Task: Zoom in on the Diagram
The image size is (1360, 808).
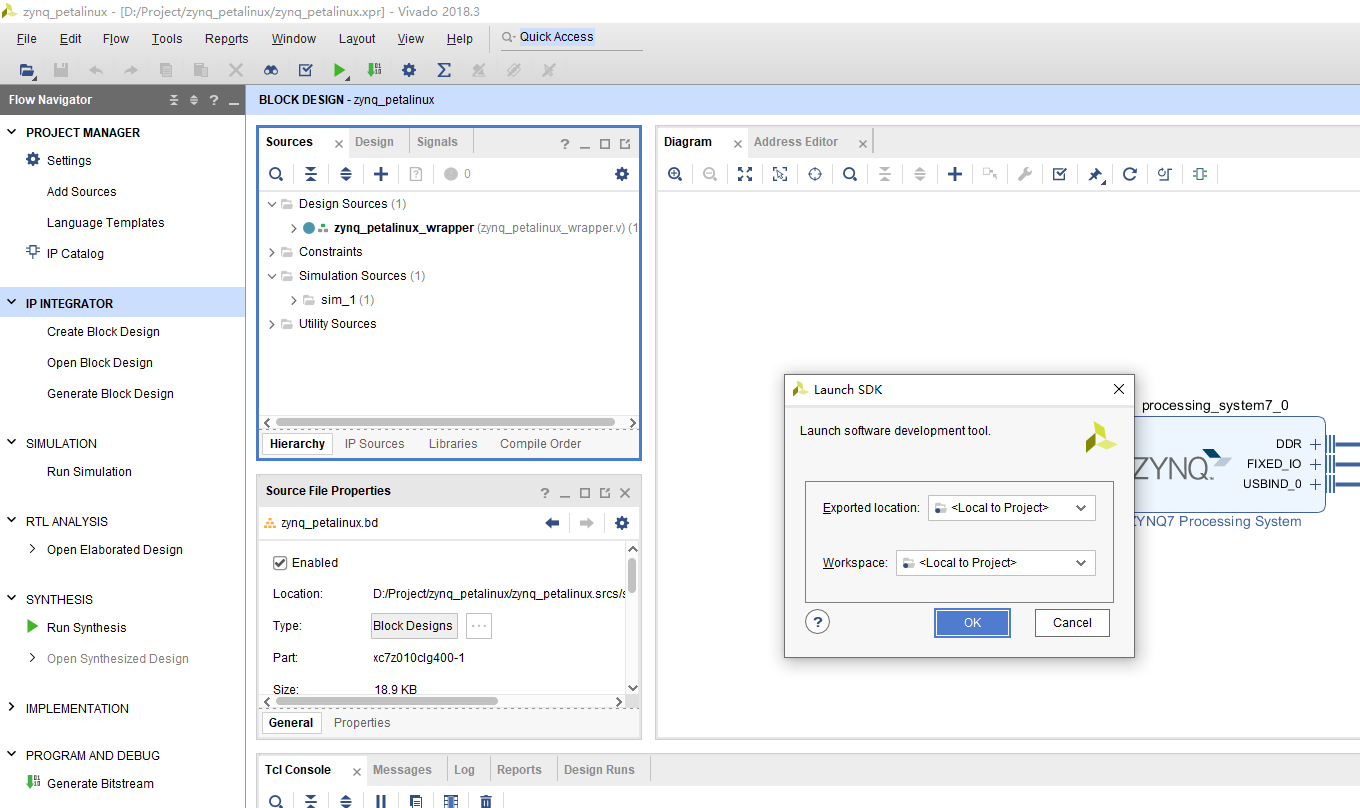Action: pyautogui.click(x=675, y=174)
